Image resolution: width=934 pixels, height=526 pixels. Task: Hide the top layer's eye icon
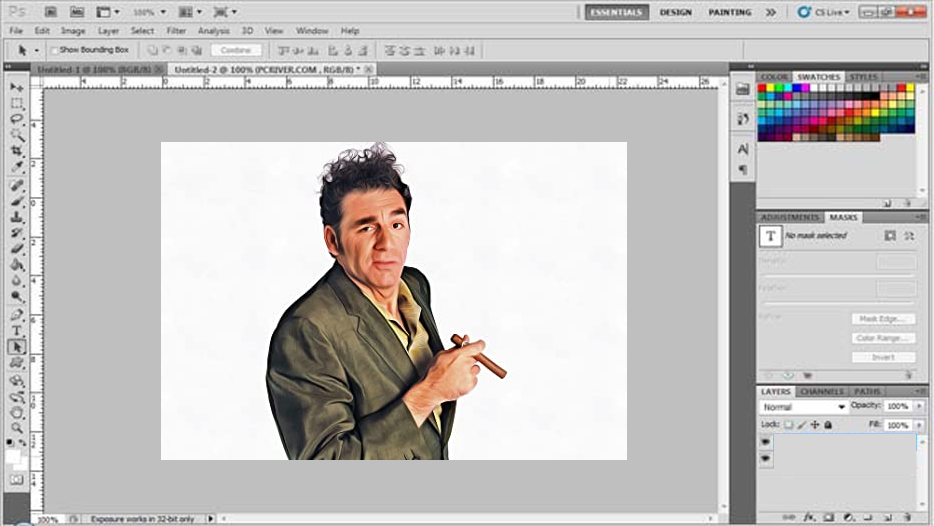point(766,442)
